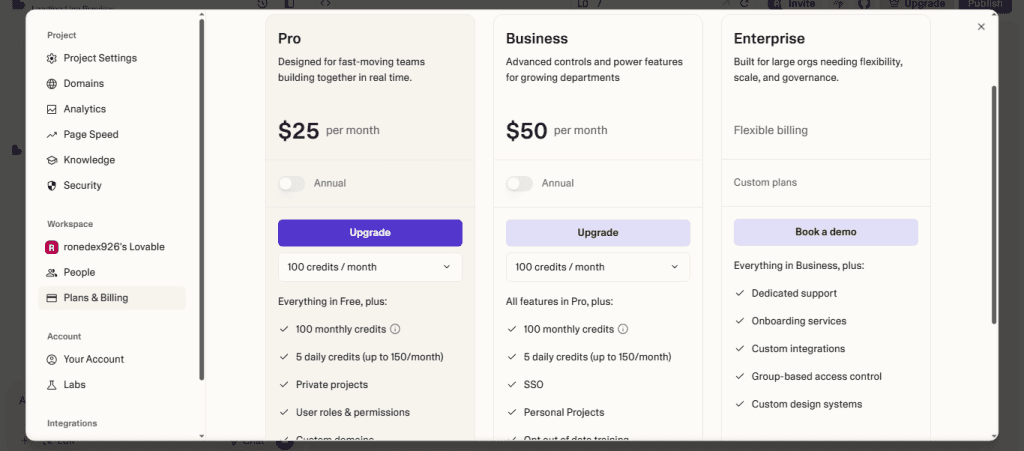This screenshot has height=451, width=1024.
Task: Open the Plans & Billing section
Action: pos(112,298)
